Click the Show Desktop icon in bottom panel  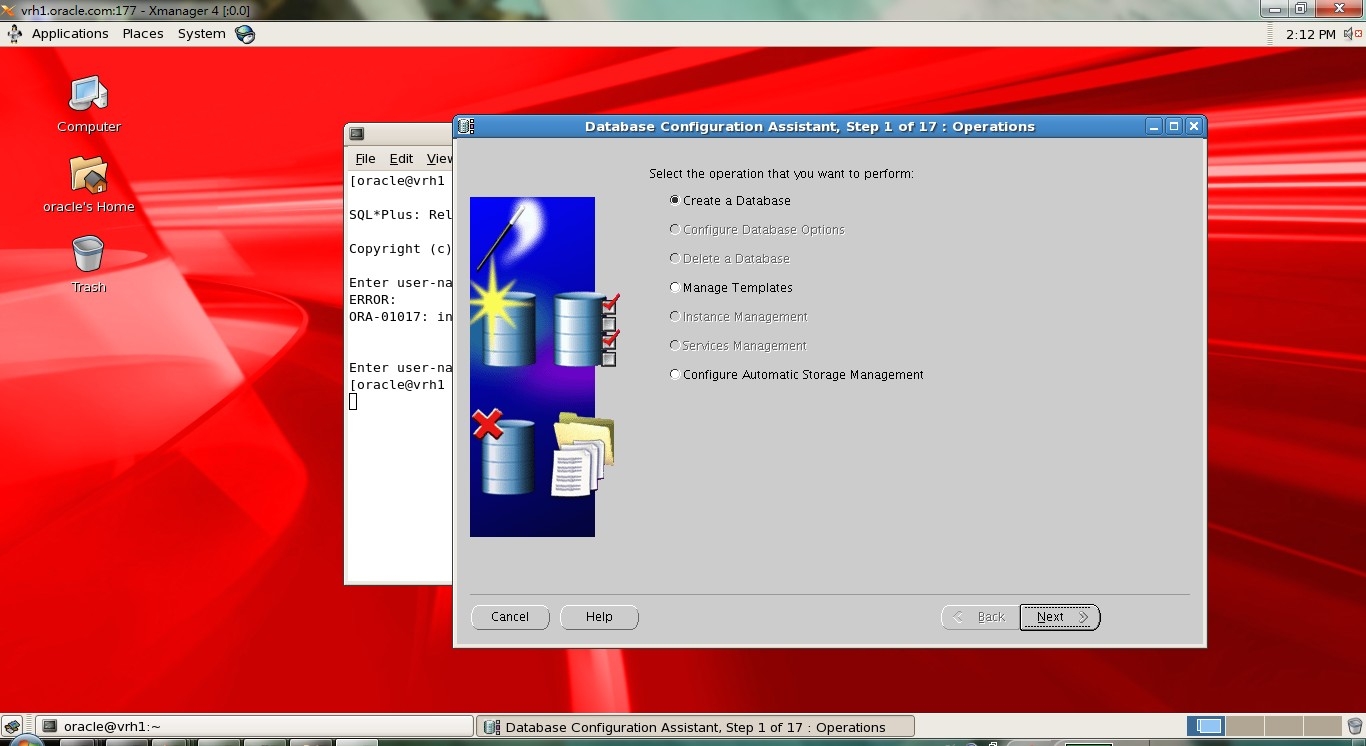12,727
